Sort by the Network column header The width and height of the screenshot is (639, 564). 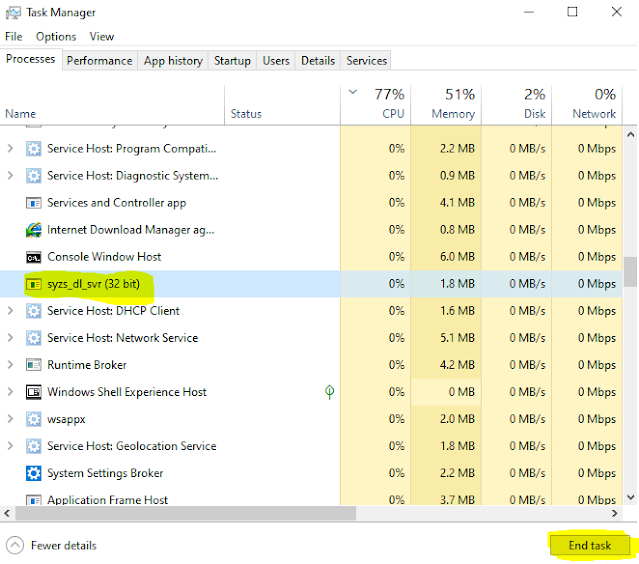[x=587, y=105]
